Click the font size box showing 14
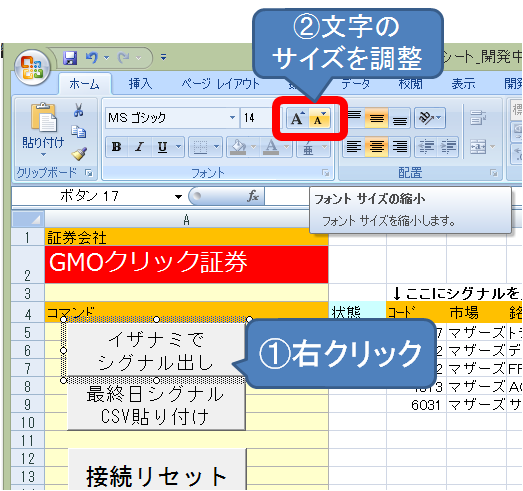This screenshot has height=491, width=523. [x=256, y=117]
